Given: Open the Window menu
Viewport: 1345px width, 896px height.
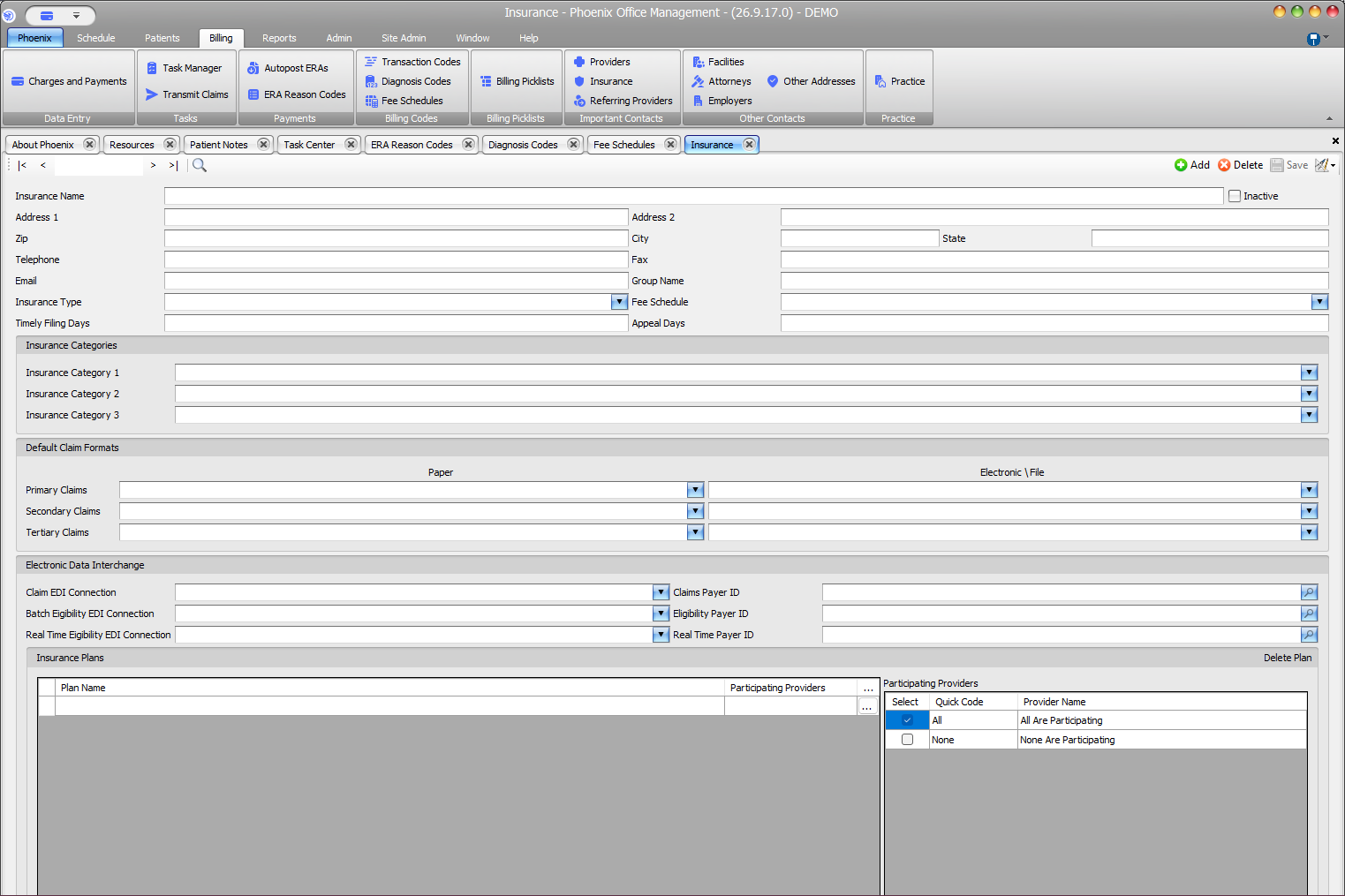Looking at the screenshot, I should pyautogui.click(x=472, y=38).
